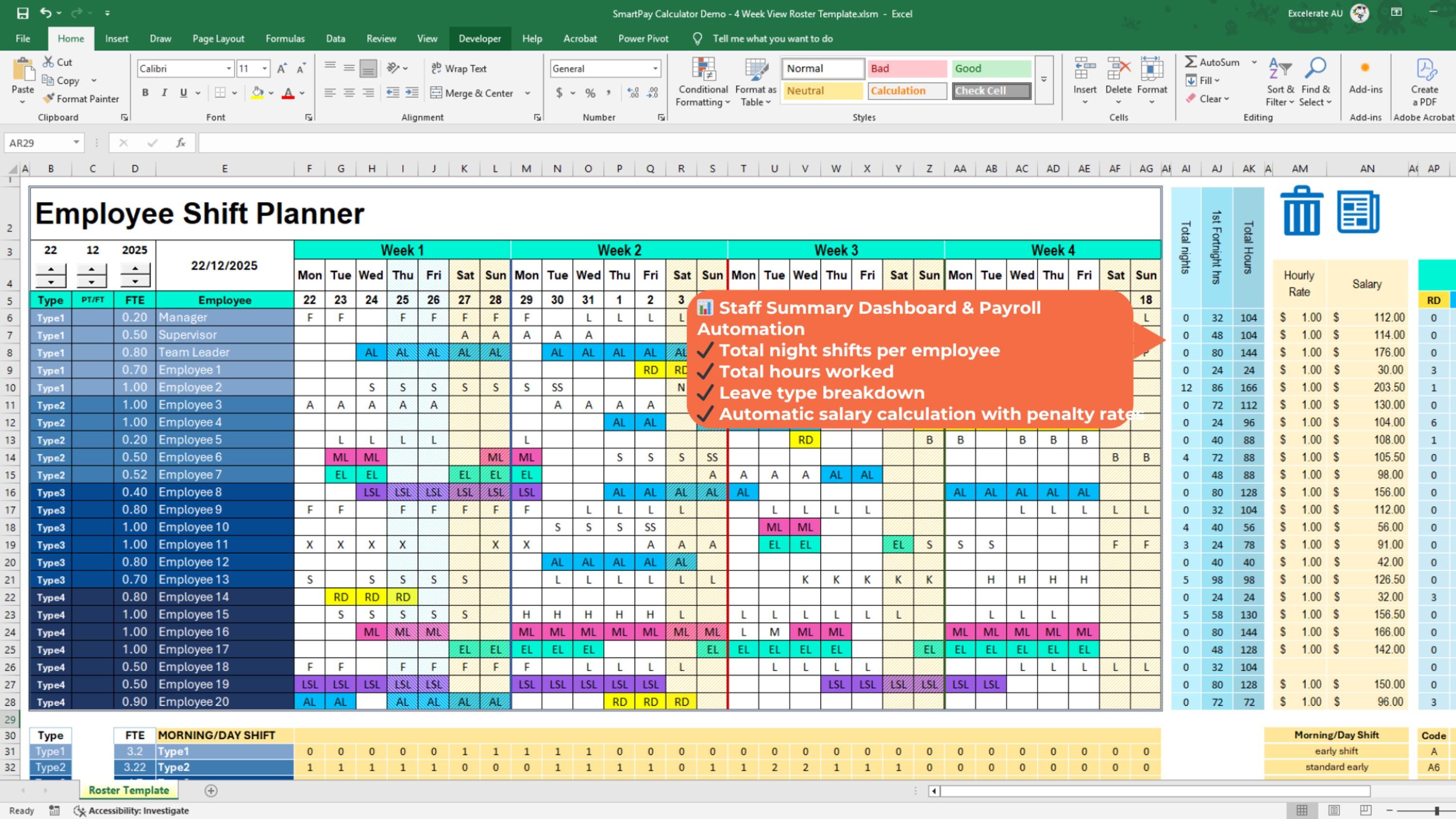Click Format as Table button

tap(756, 82)
